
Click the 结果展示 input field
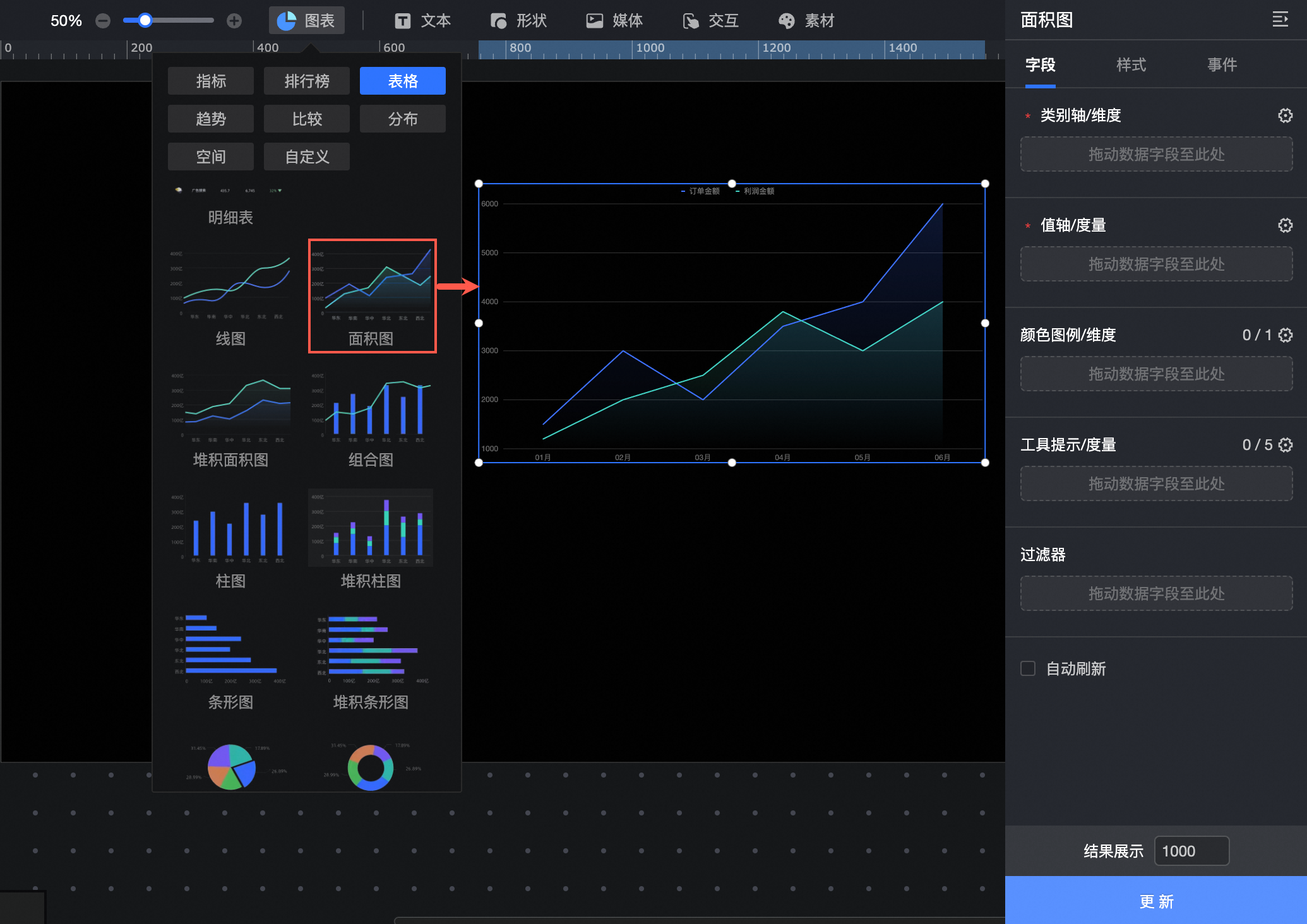1191,851
